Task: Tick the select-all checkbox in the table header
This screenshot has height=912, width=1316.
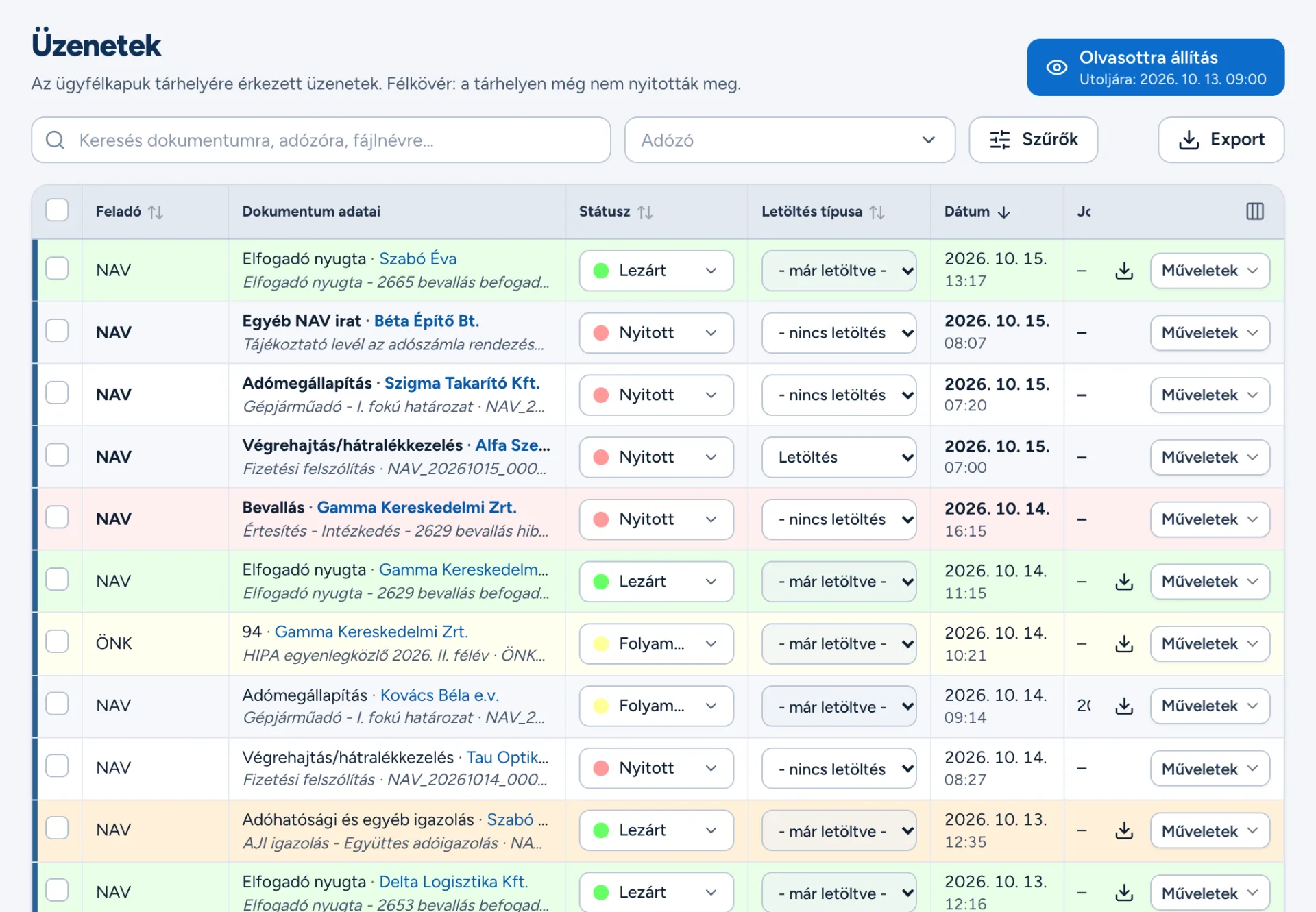Action: 57,210
